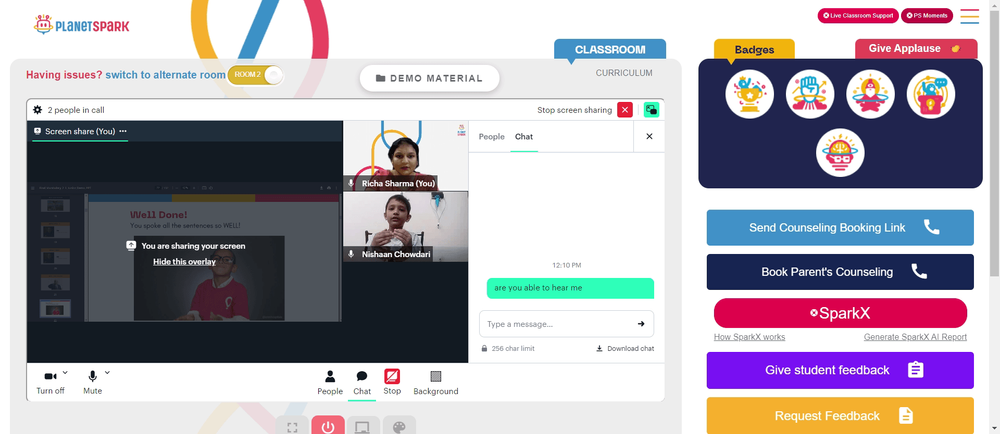Launch SparkX button
1000x434 pixels.
coord(840,314)
